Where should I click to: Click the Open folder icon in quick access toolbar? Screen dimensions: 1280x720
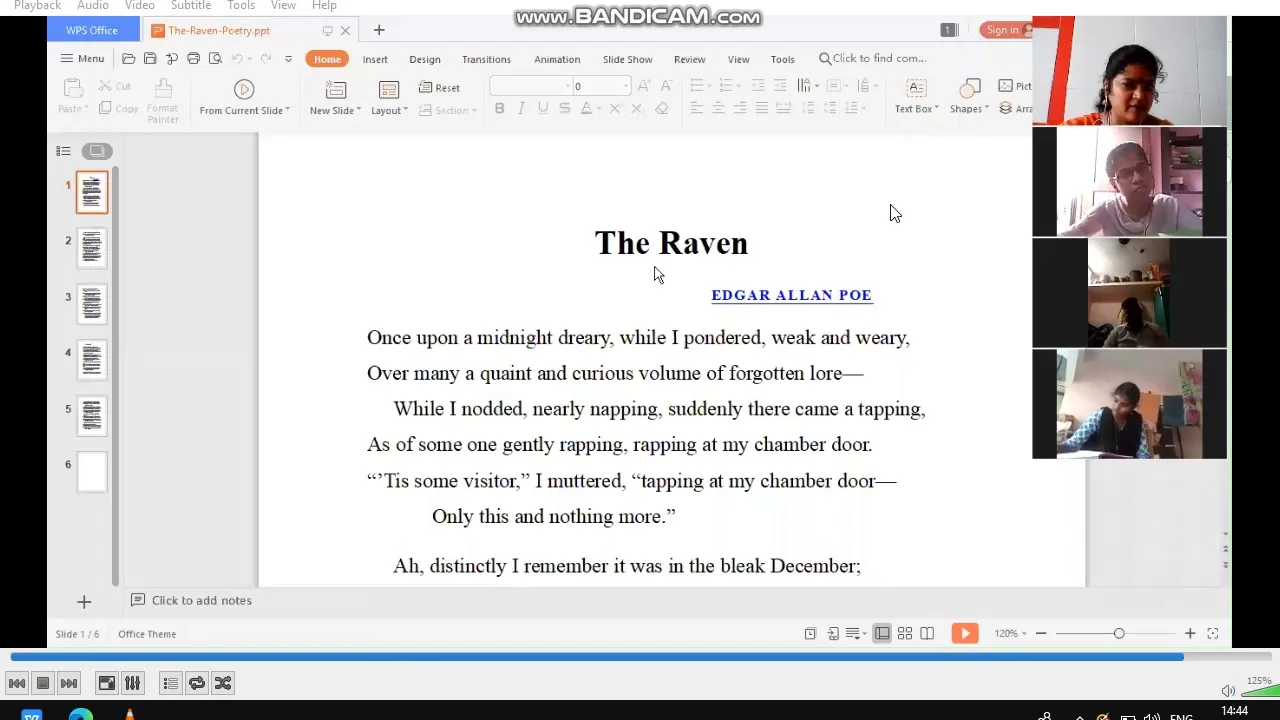click(128, 59)
